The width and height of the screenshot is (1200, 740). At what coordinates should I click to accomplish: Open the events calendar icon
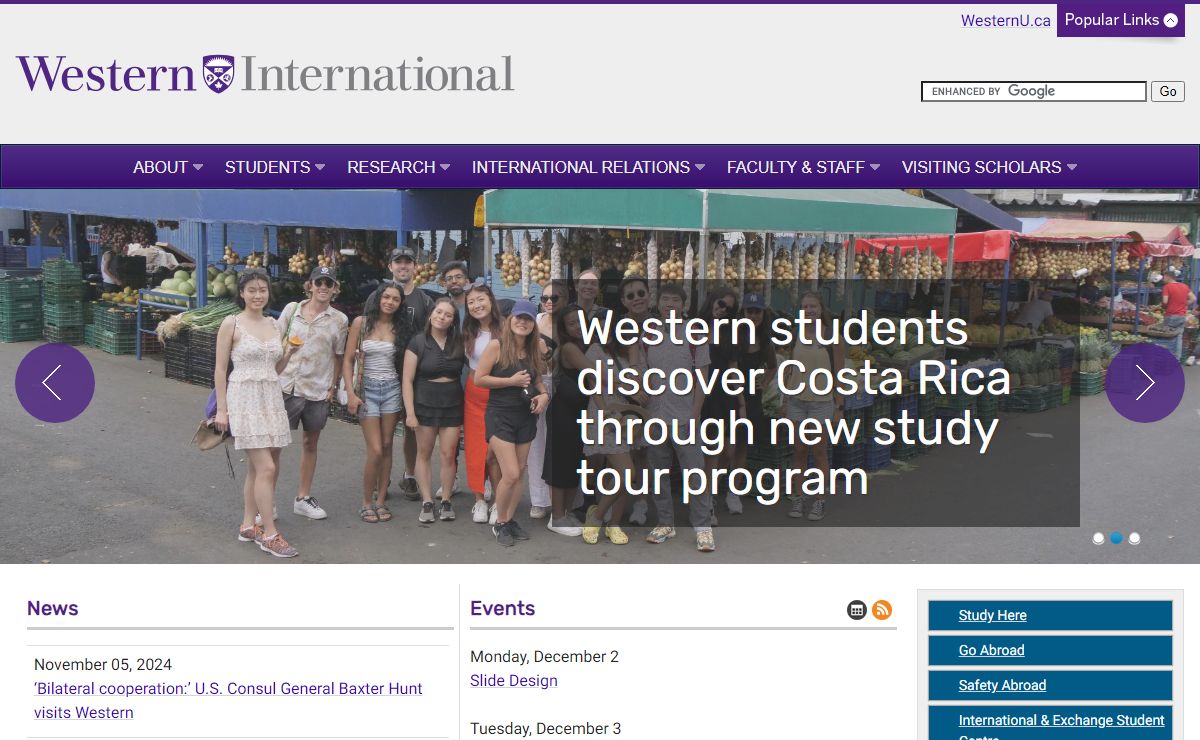(x=857, y=610)
